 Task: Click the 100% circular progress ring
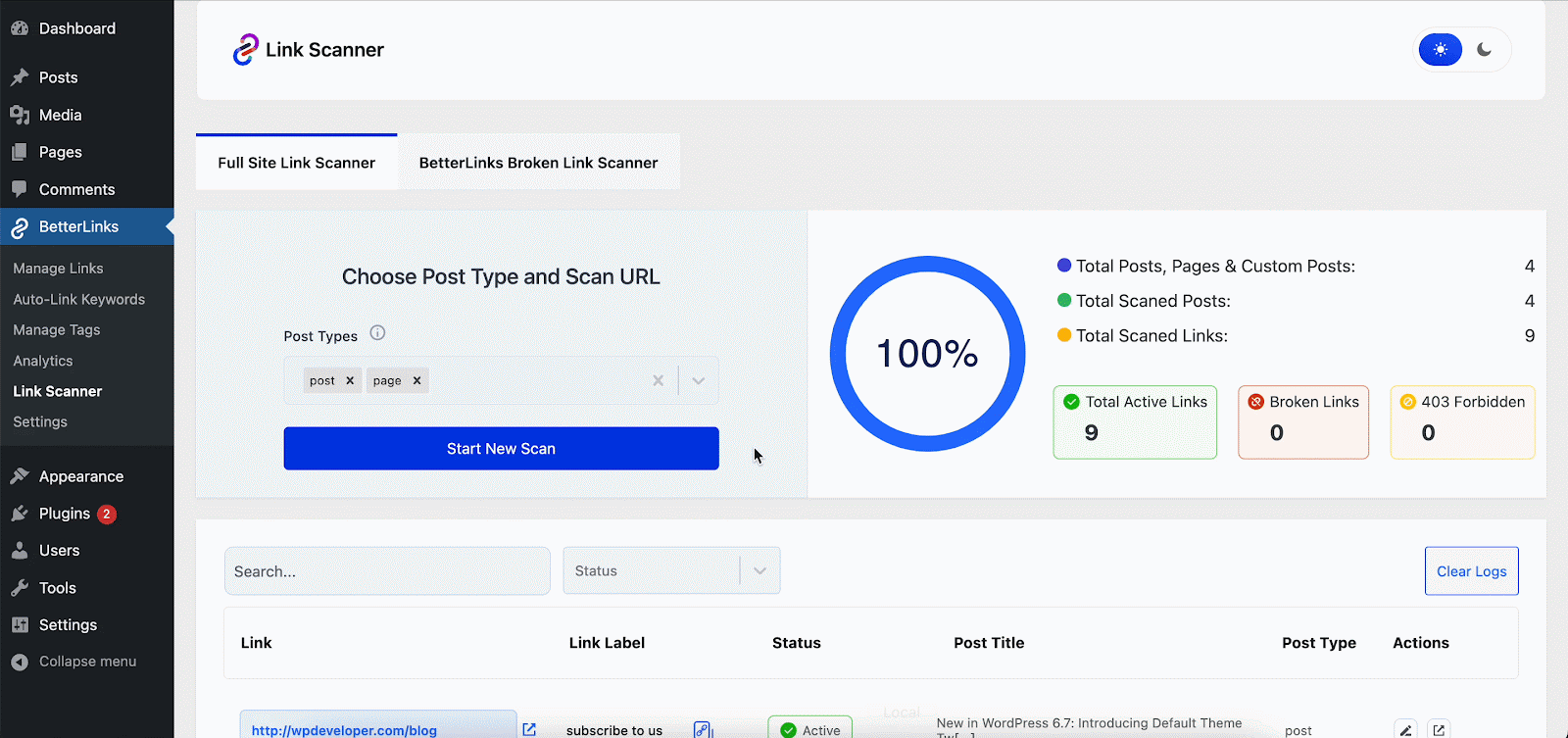coord(927,354)
